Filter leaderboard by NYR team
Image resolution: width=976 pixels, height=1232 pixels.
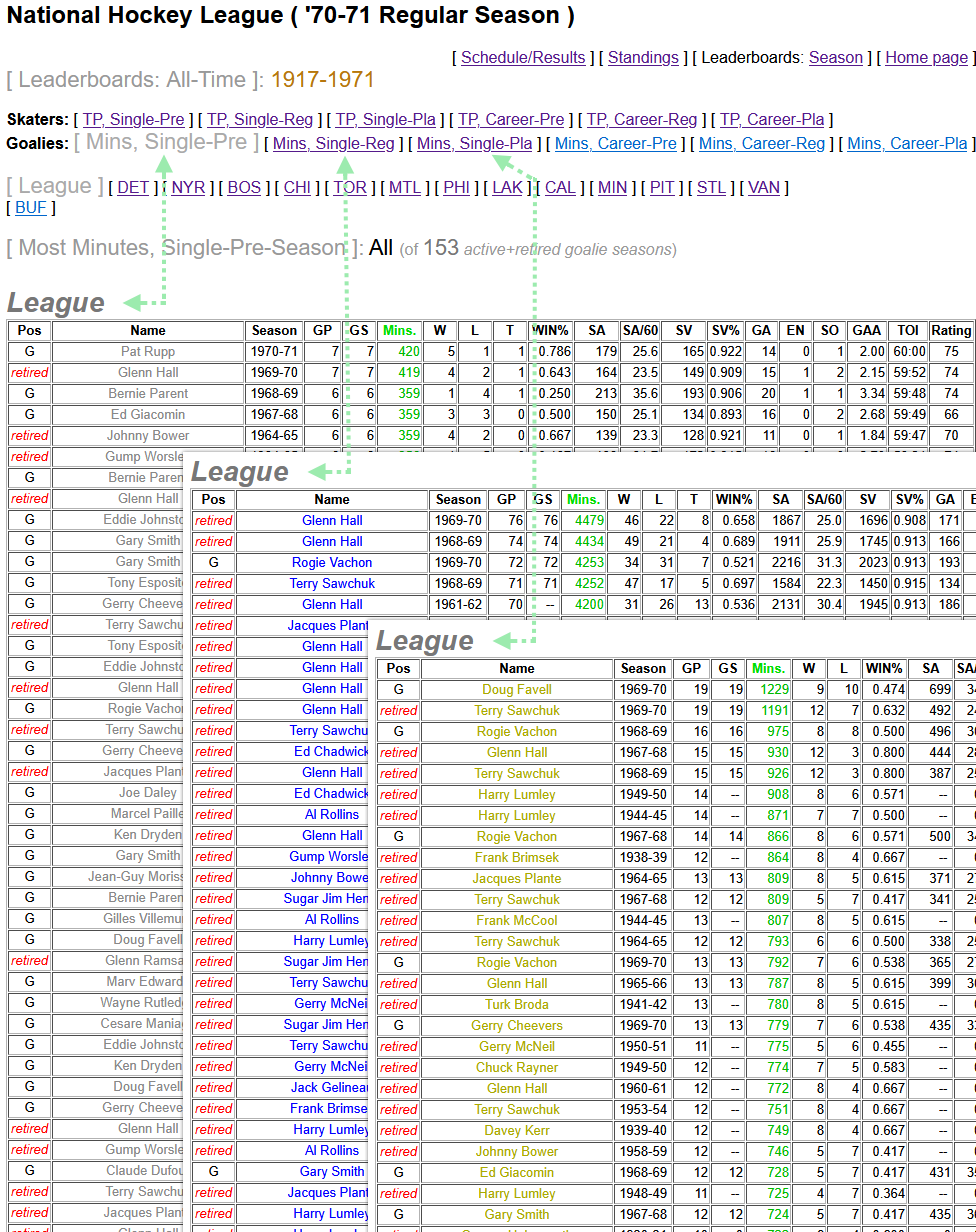point(188,188)
